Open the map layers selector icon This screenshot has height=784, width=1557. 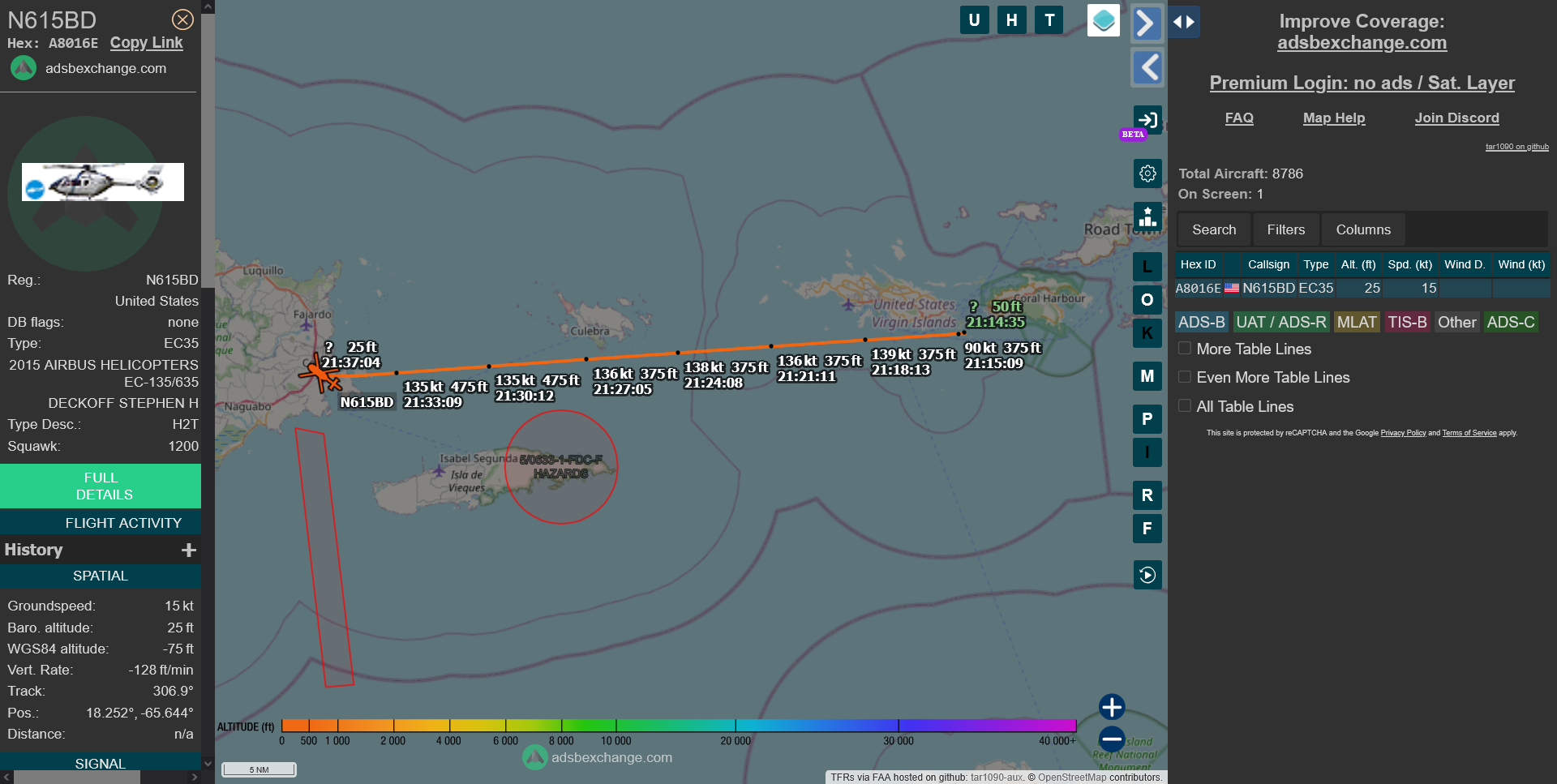[1103, 20]
